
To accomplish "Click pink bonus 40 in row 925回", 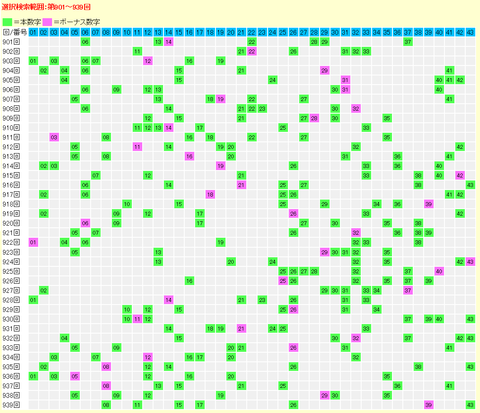I will [439, 271].
